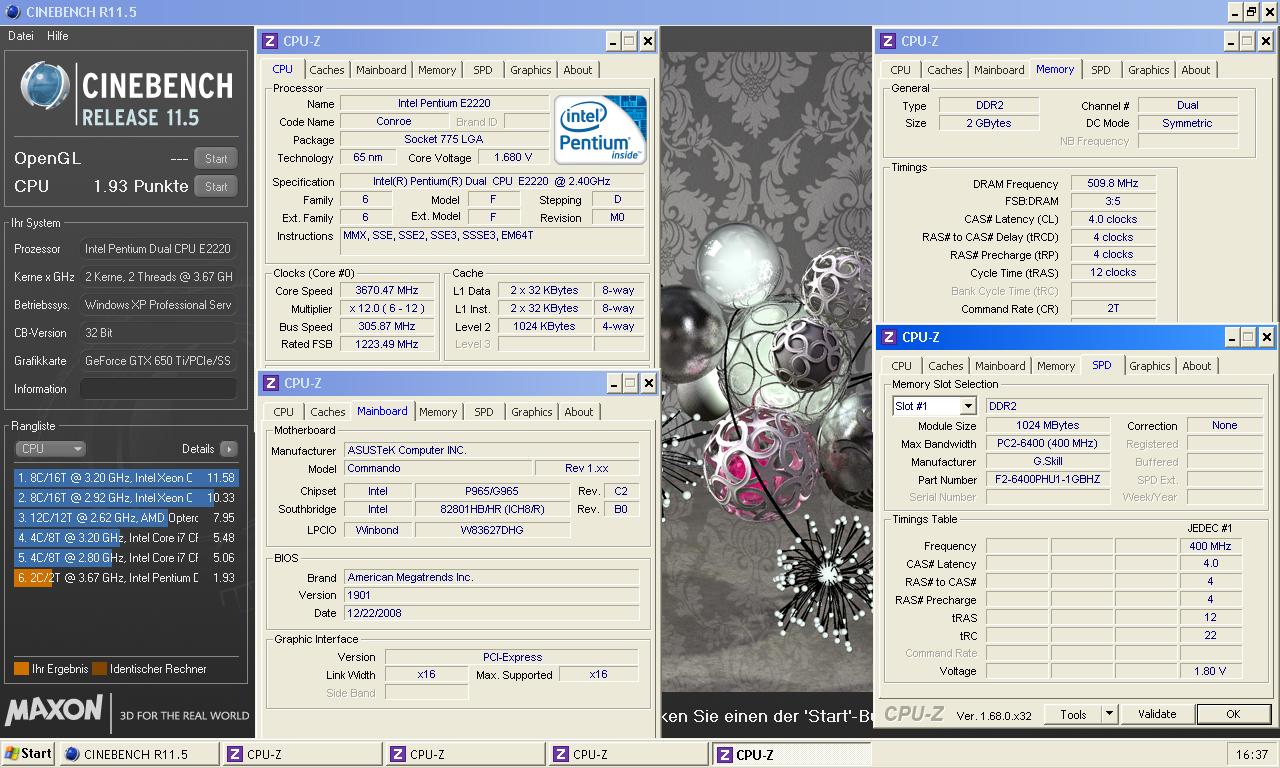Click the Details arrow button in Rangliste
The image size is (1280, 768).
[x=229, y=449]
